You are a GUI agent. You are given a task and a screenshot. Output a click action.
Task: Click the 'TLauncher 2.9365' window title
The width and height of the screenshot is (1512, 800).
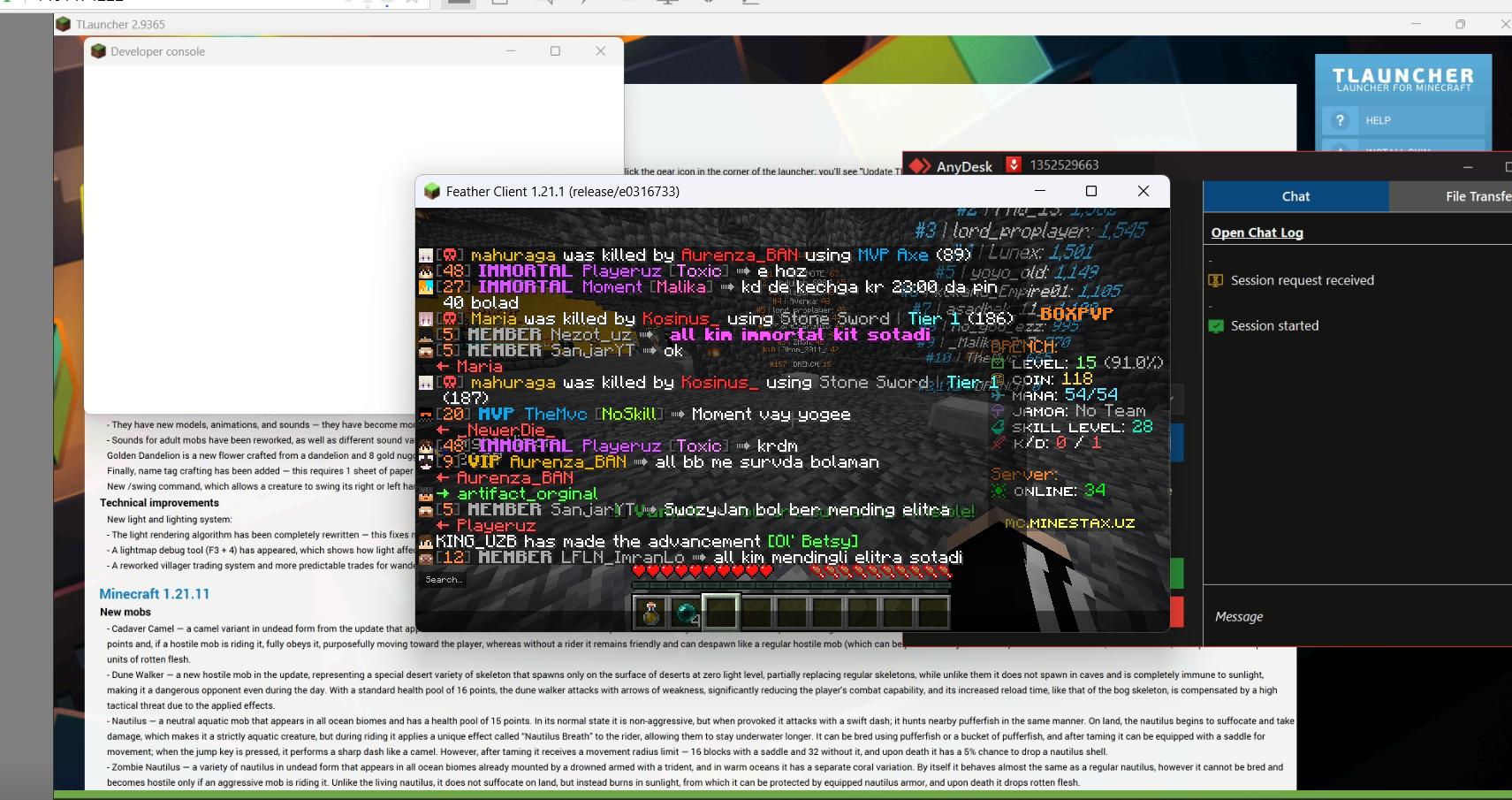coord(120,25)
